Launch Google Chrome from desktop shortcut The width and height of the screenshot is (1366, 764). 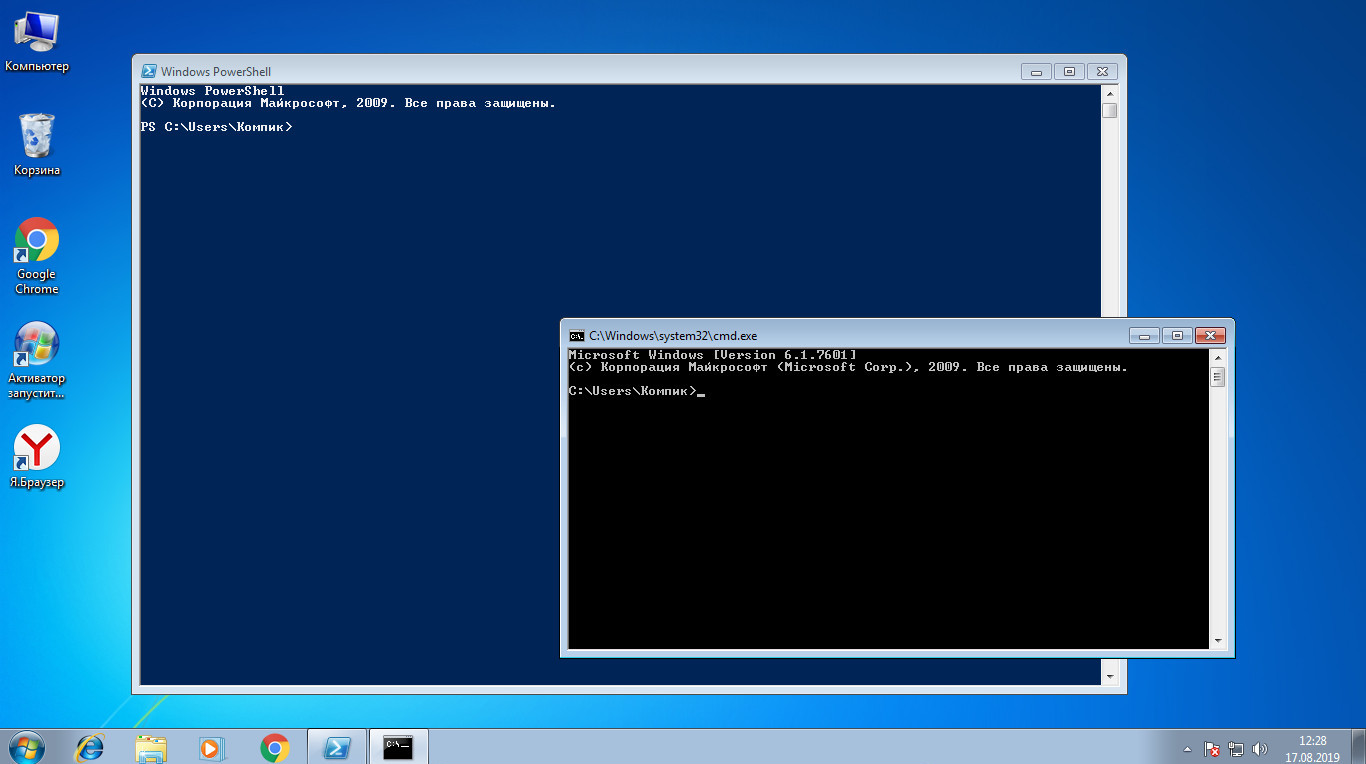tap(37, 256)
